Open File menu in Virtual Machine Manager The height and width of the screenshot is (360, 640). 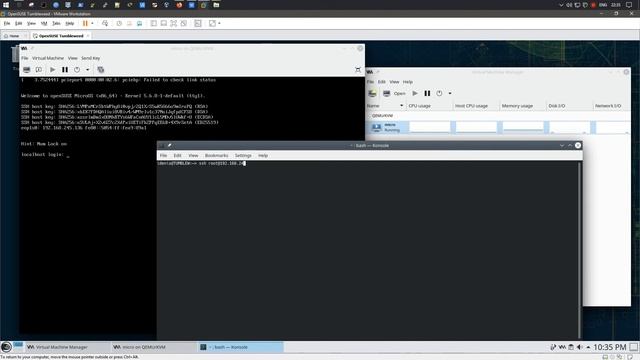370,82
